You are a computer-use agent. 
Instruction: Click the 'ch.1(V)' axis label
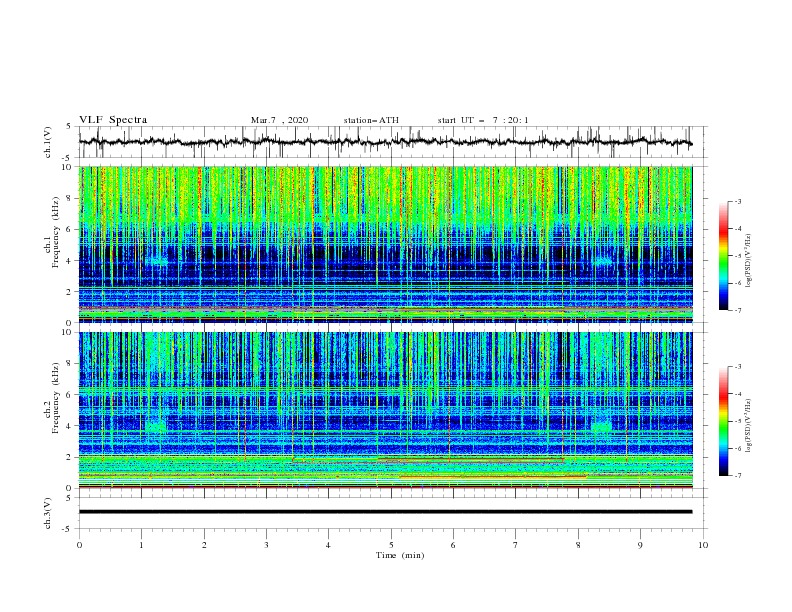pyautogui.click(x=48, y=142)
